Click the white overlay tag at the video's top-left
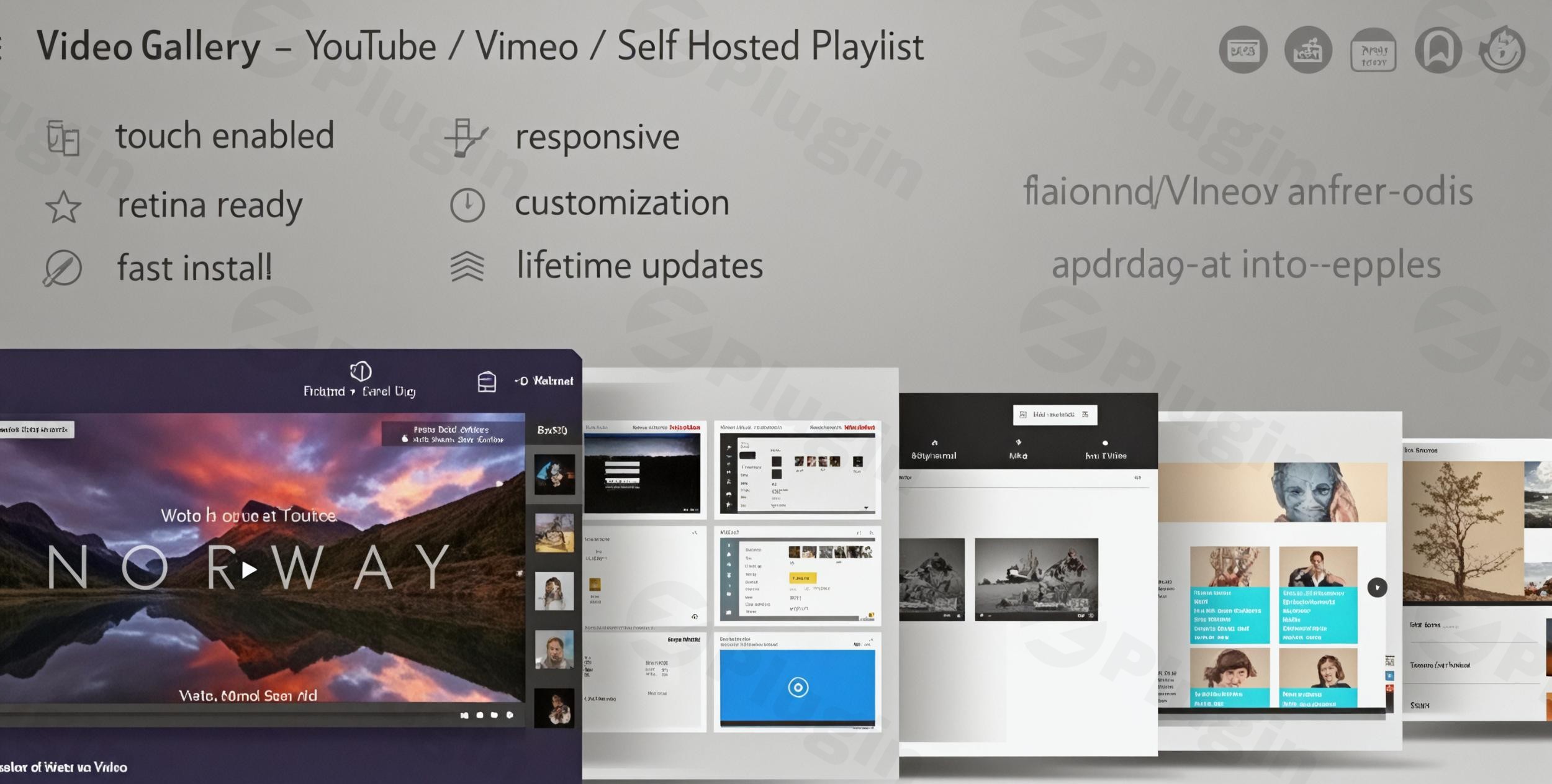 tap(36, 430)
